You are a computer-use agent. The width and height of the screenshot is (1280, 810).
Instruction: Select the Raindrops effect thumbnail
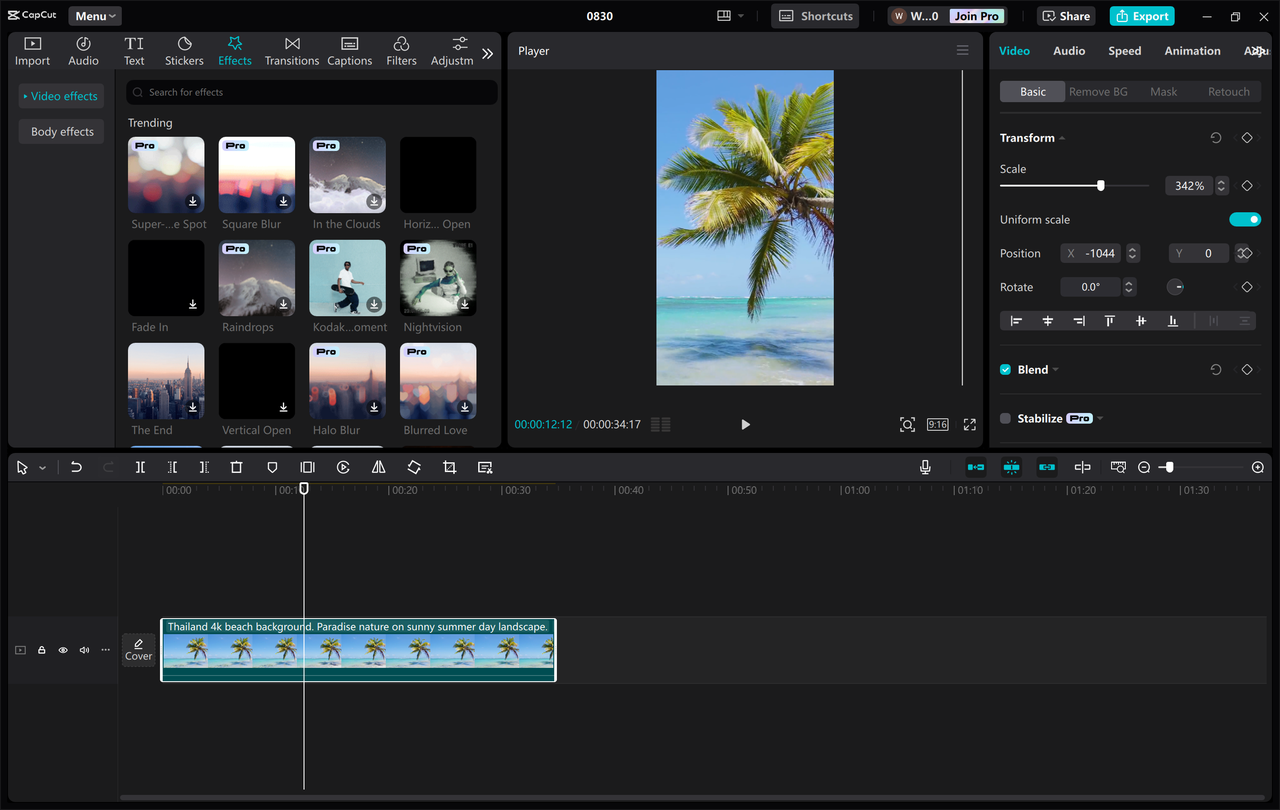pyautogui.click(x=256, y=277)
